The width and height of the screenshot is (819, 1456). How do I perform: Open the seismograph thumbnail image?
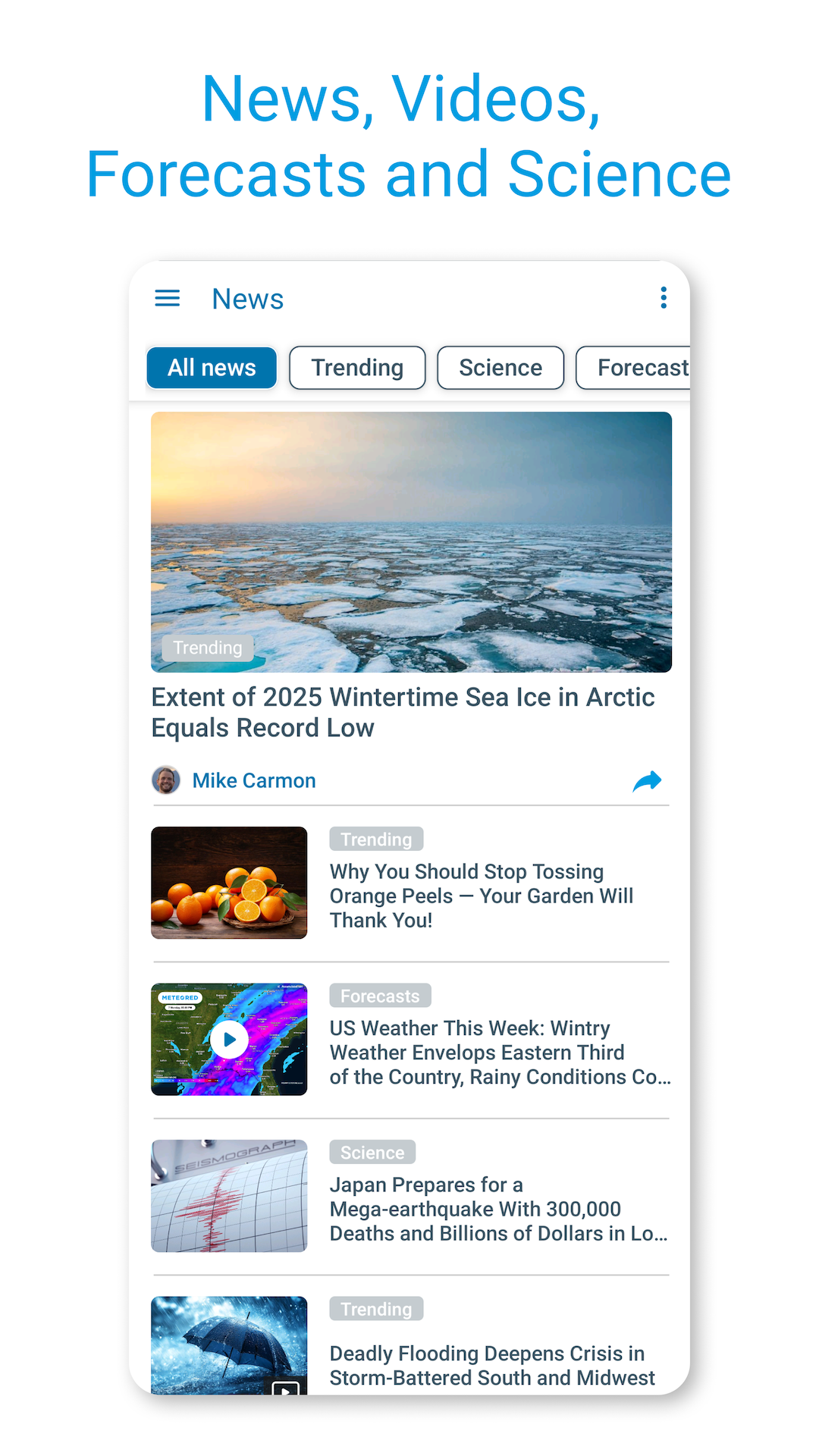pos(229,1196)
